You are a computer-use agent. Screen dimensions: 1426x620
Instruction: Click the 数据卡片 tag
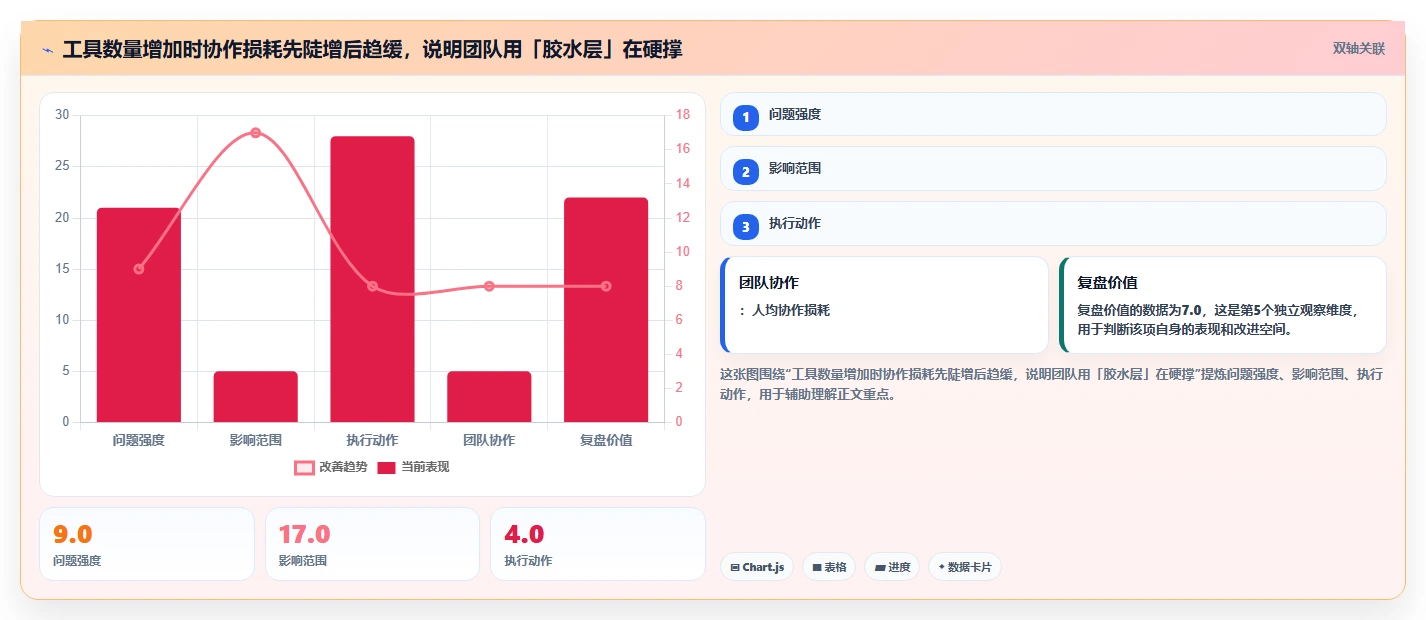click(965, 567)
